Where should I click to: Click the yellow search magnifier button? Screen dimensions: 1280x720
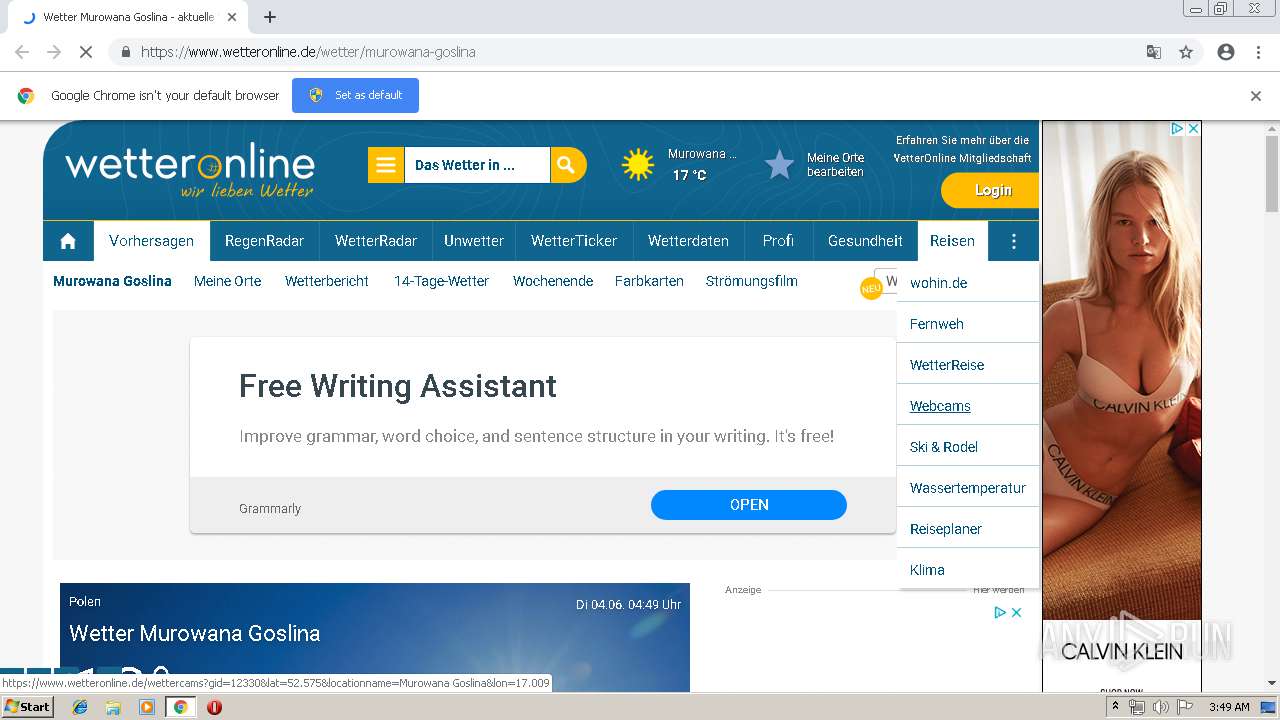(567, 165)
